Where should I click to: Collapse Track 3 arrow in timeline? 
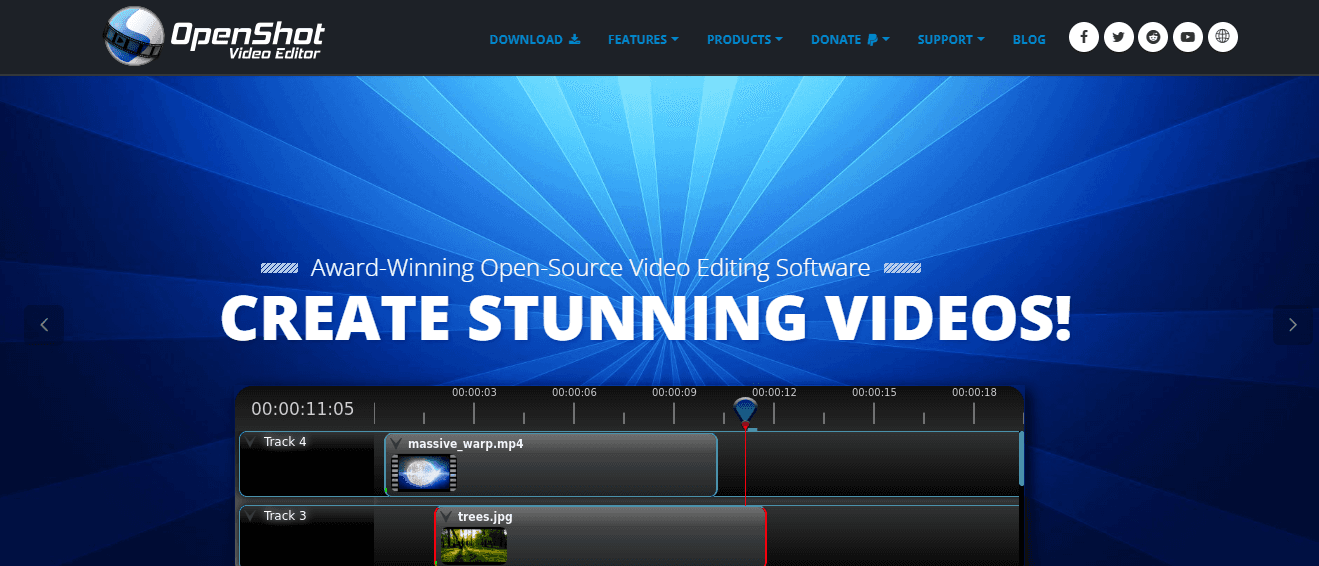(251, 516)
